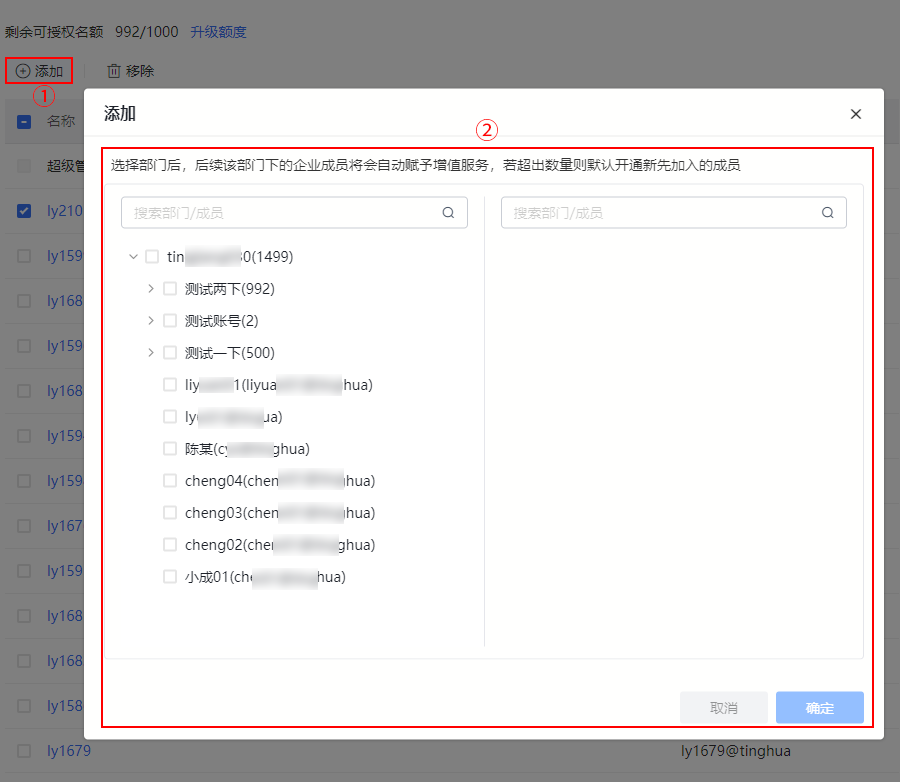Viewport: 900px width, 782px height.
Task: Click the 移除 trash icon button
Action: 130,71
